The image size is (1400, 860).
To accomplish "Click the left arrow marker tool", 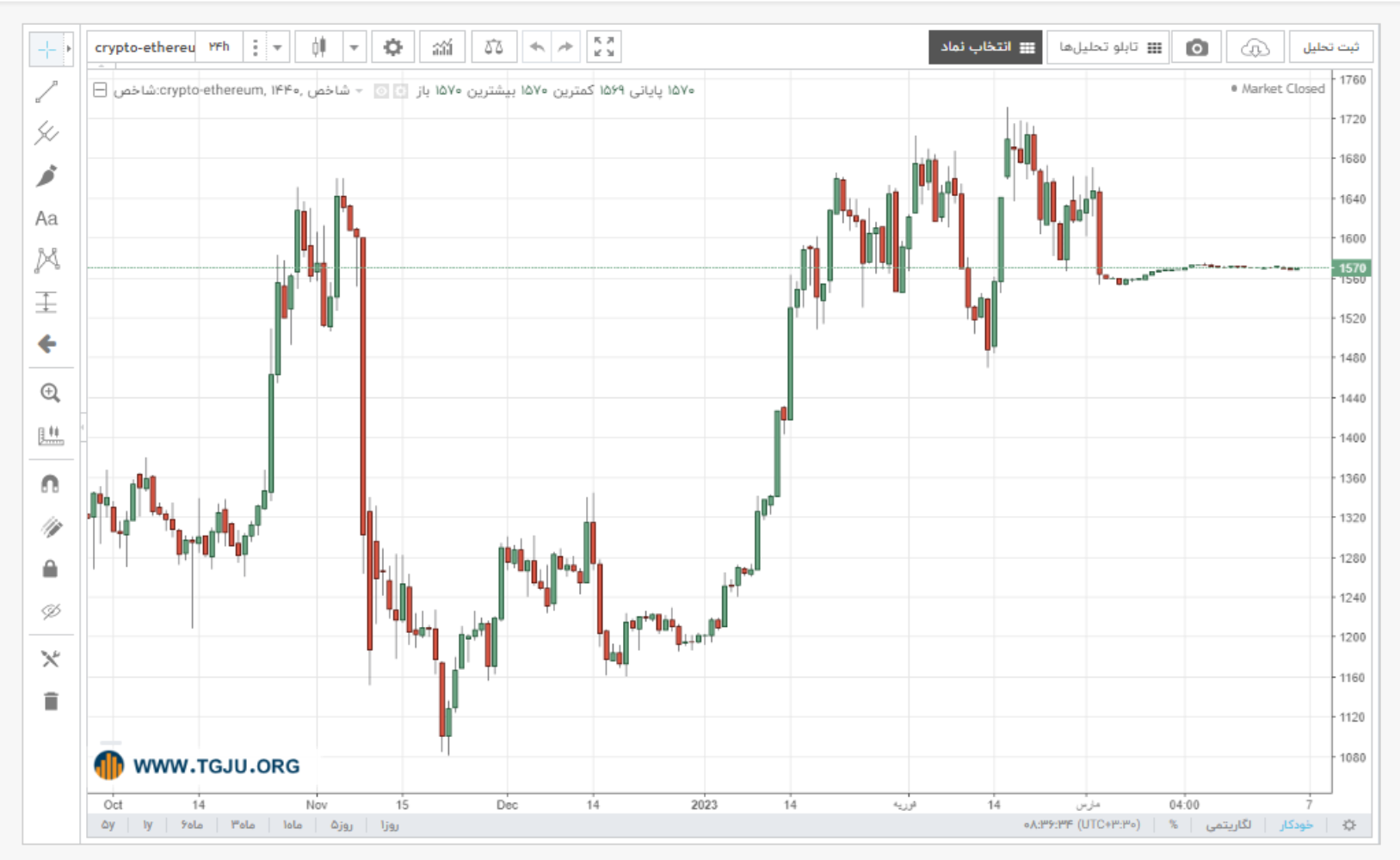I will (46, 344).
